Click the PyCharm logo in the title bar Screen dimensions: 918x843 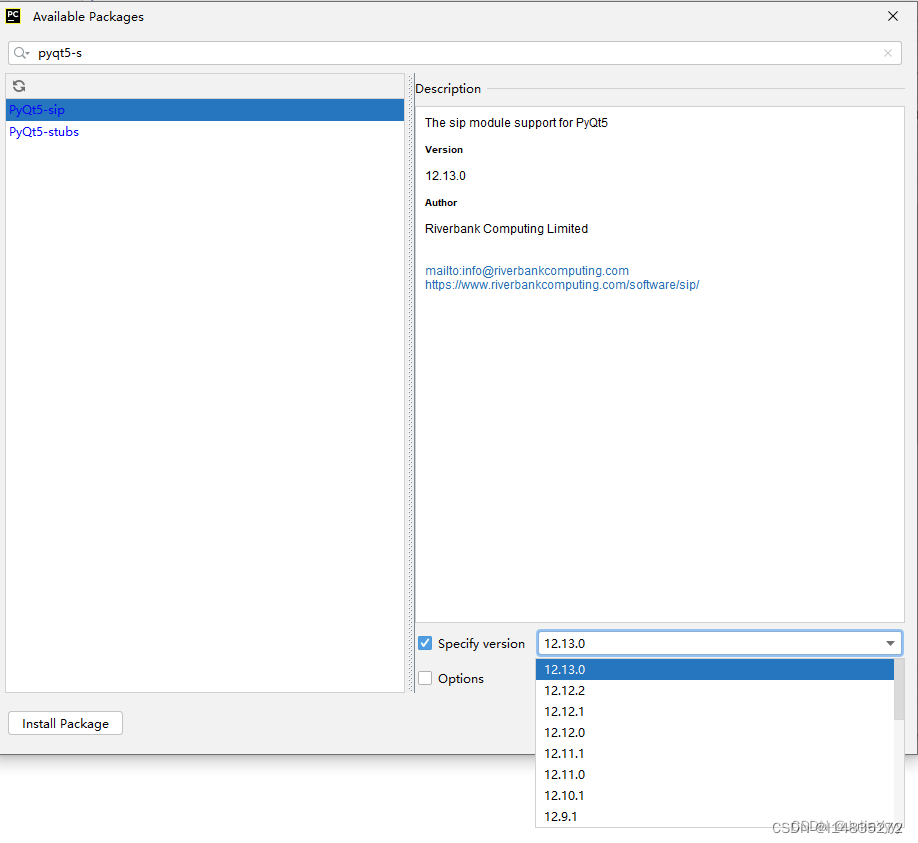pyautogui.click(x=13, y=16)
